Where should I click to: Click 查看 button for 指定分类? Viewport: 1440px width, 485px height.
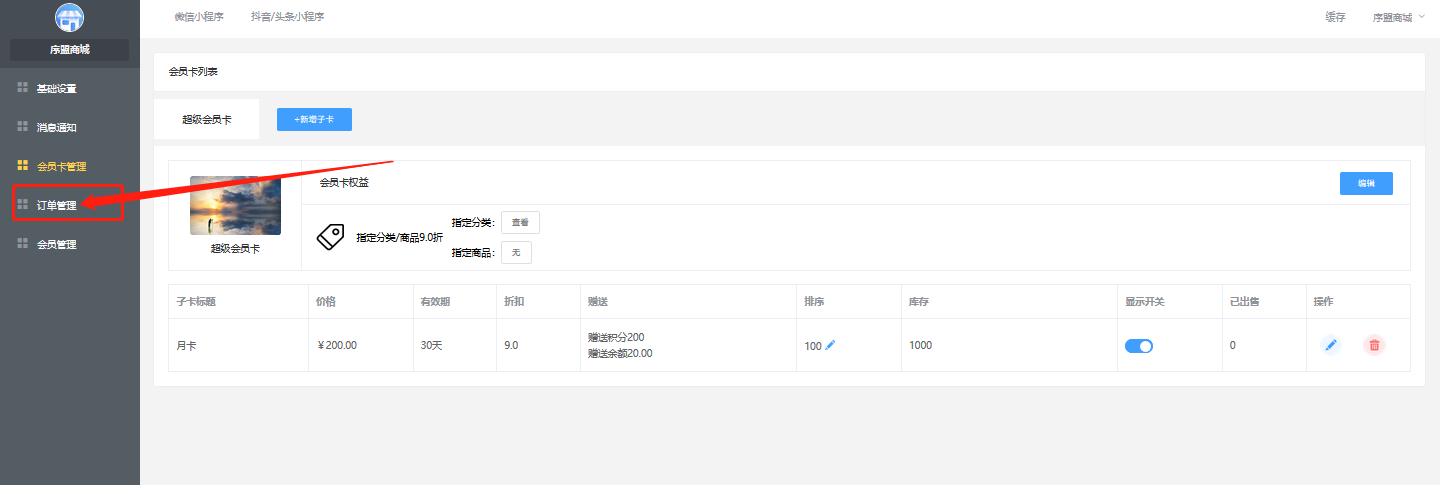coord(520,222)
